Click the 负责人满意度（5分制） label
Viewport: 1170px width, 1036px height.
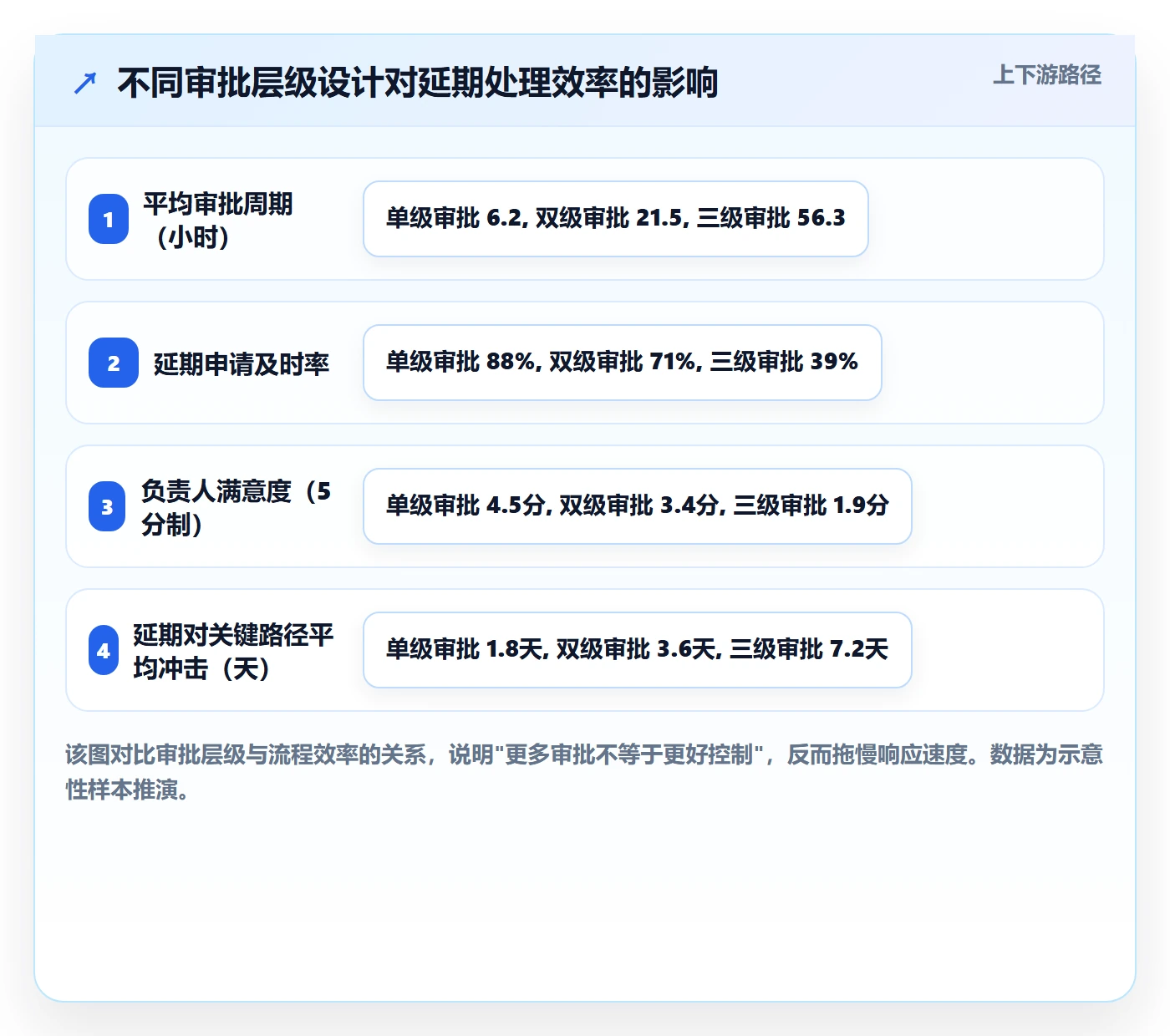237,507
